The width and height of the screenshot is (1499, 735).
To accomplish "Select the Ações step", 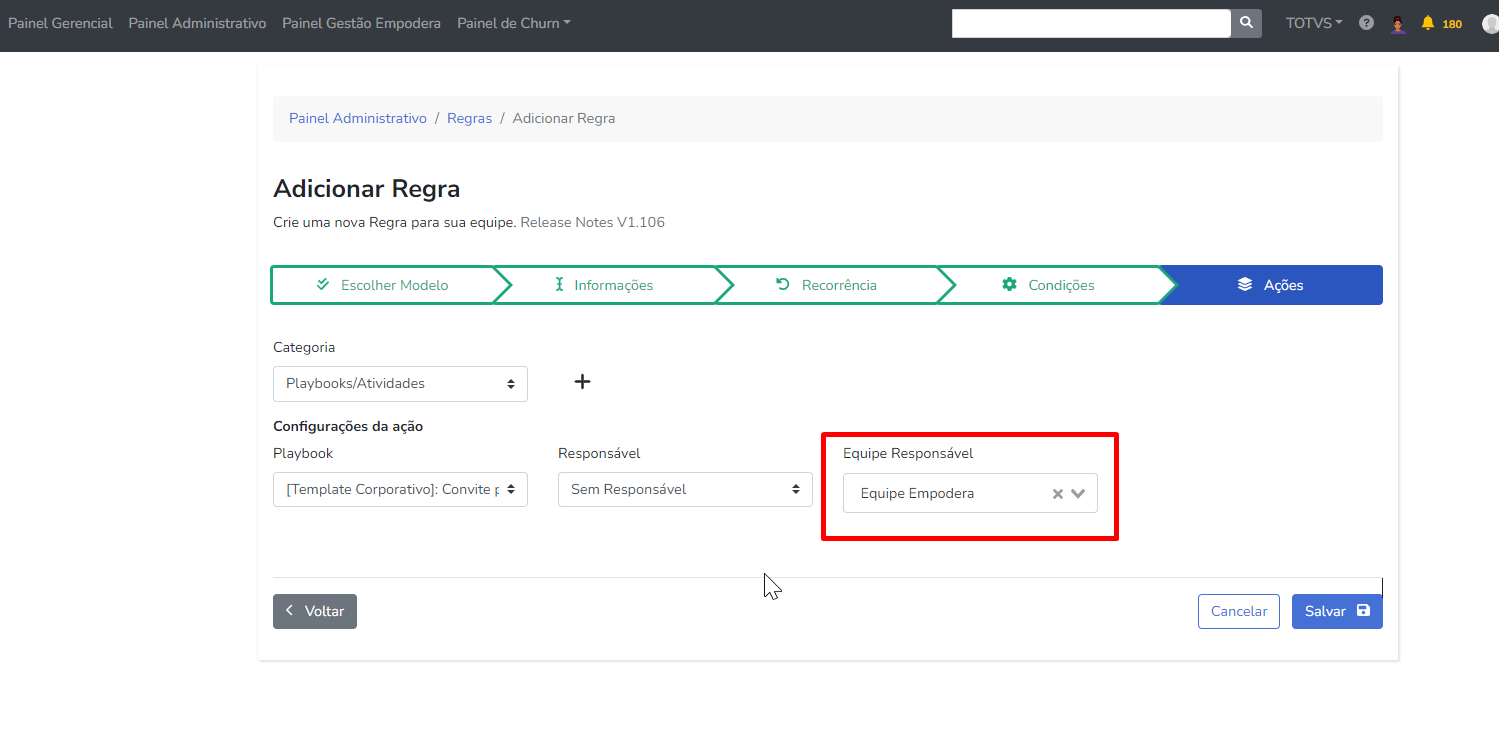I will [x=1272, y=285].
